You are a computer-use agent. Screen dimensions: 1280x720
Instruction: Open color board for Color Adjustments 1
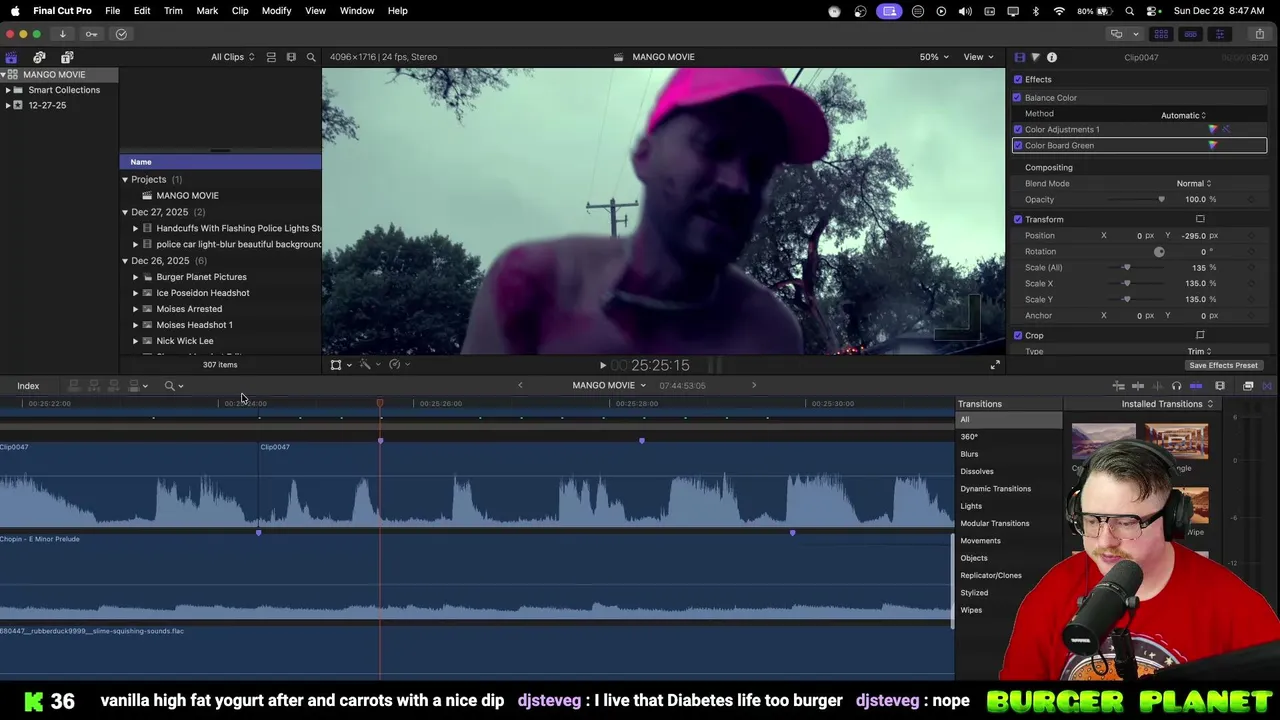click(x=1213, y=129)
